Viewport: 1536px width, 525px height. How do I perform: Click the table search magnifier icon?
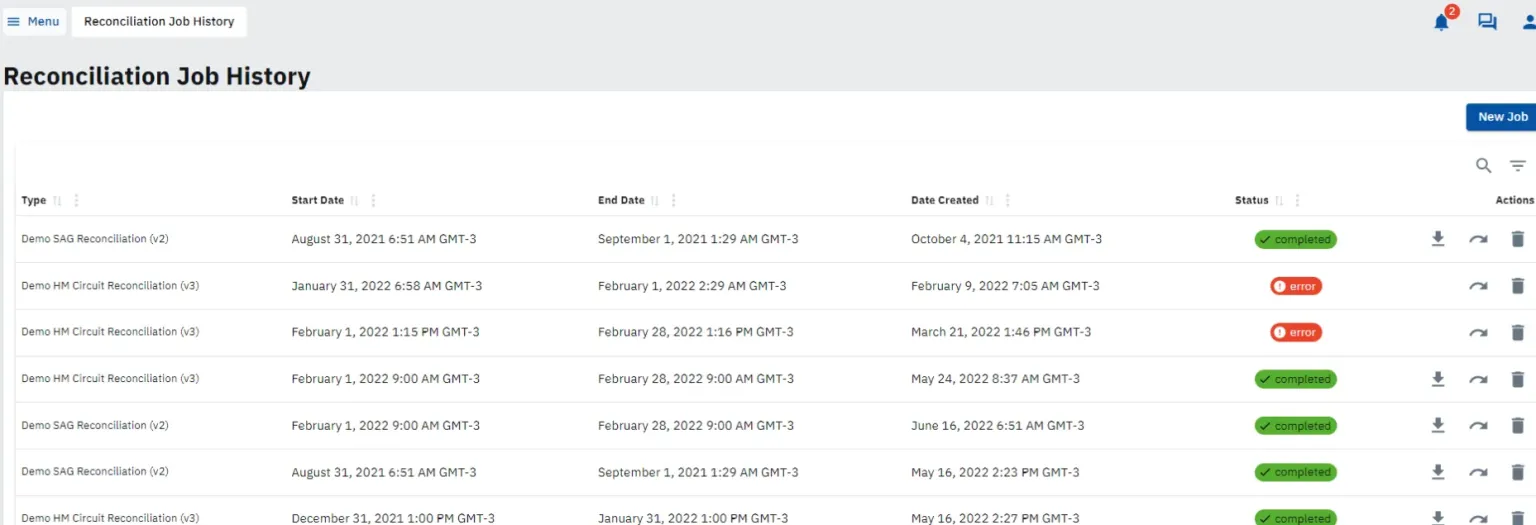click(x=1484, y=166)
